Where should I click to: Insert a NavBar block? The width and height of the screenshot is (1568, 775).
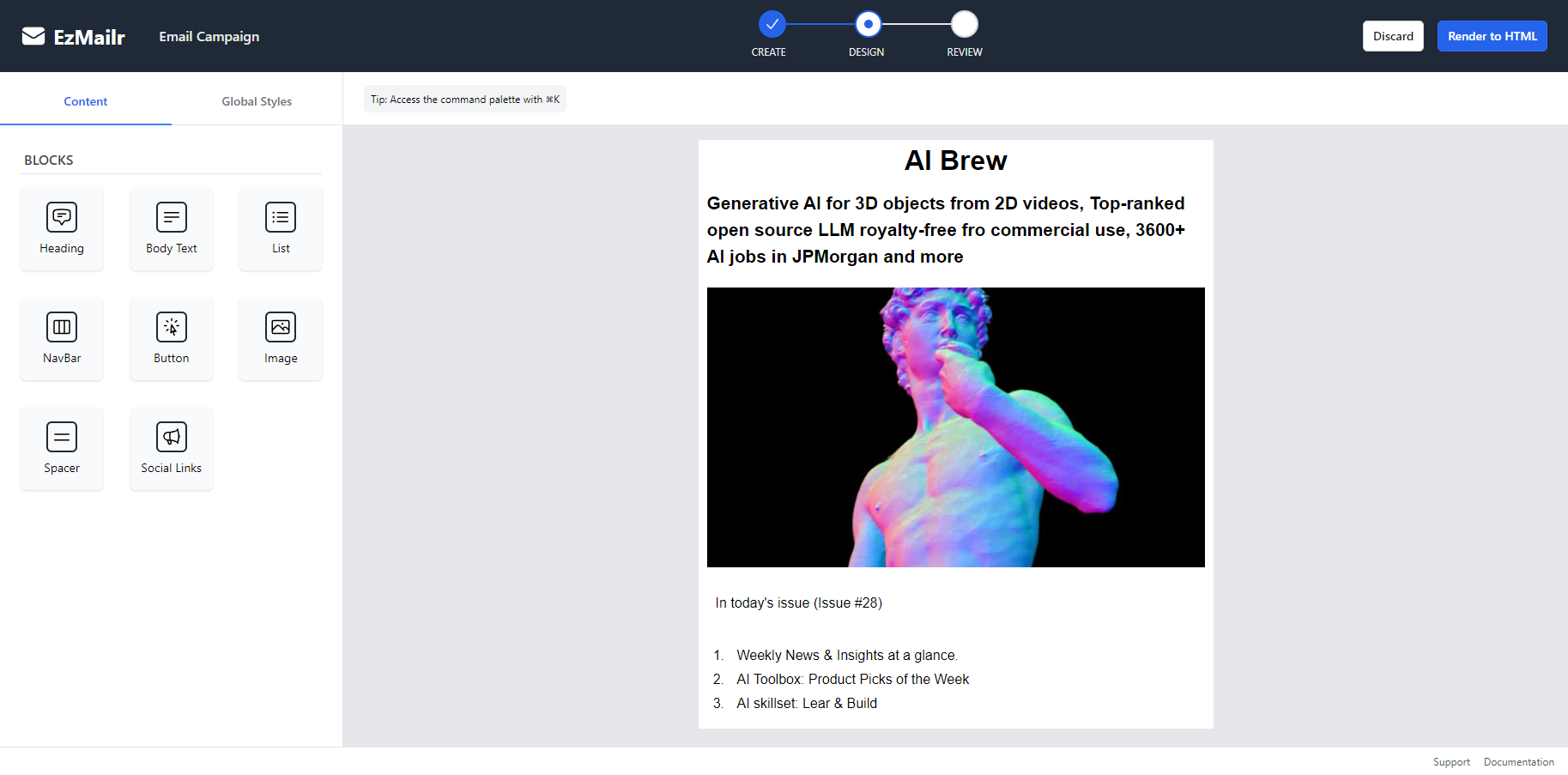pos(62,339)
